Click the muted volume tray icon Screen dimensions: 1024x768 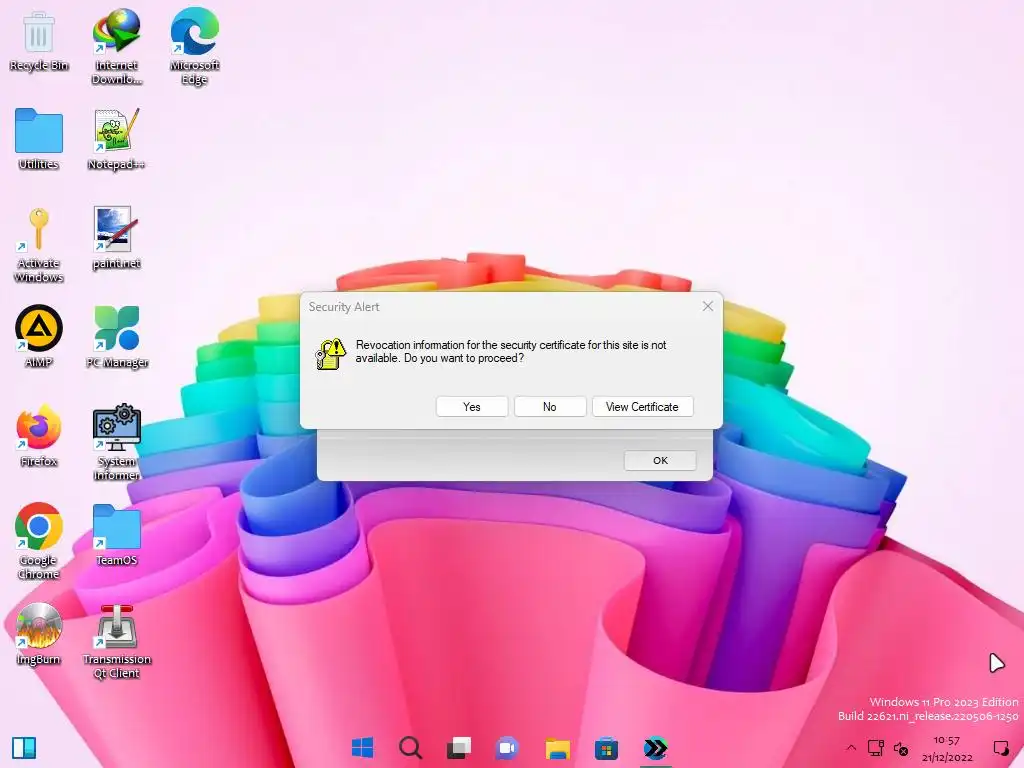[x=901, y=748]
